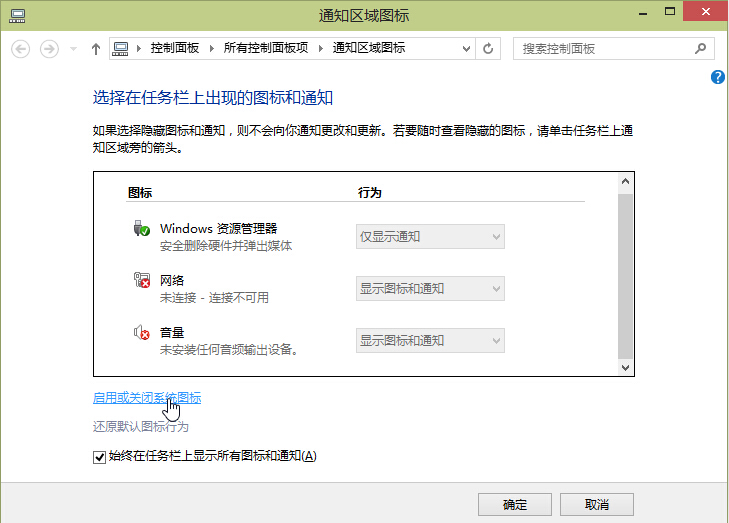This screenshot has width=729, height=523.
Task: Open behavior dropdown for 音量
Action: (430, 341)
